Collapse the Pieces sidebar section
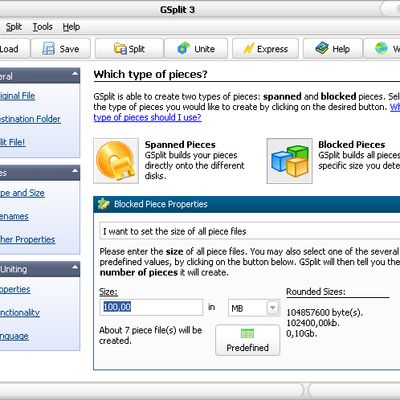The image size is (400, 400). 75,171
